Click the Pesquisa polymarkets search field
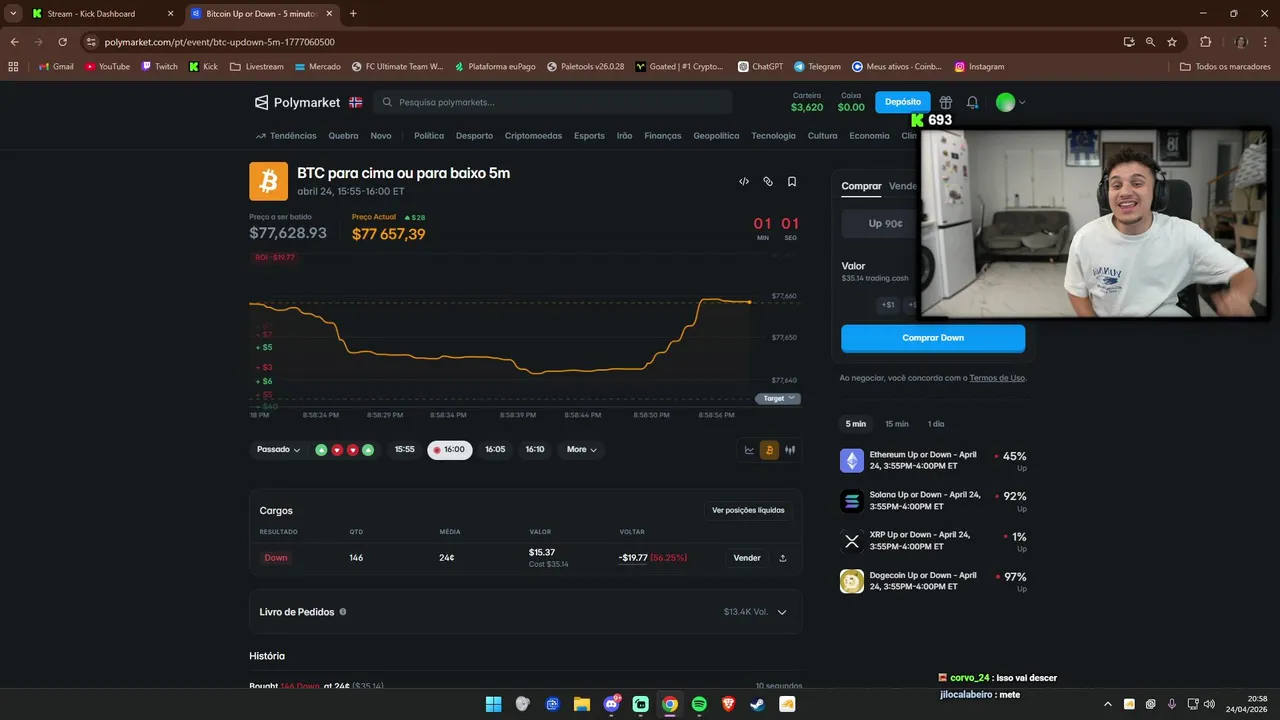 click(x=553, y=102)
